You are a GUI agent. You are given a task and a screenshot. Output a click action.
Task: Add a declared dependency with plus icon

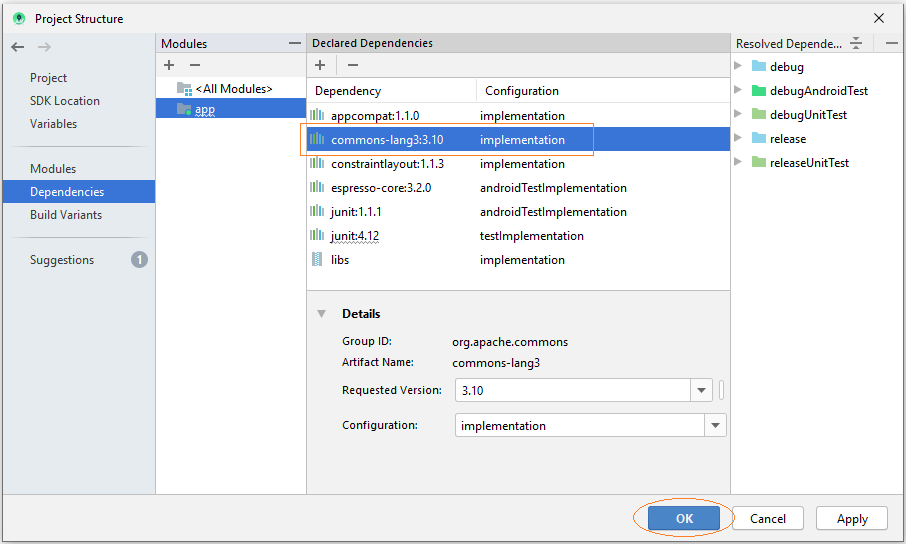coord(320,65)
